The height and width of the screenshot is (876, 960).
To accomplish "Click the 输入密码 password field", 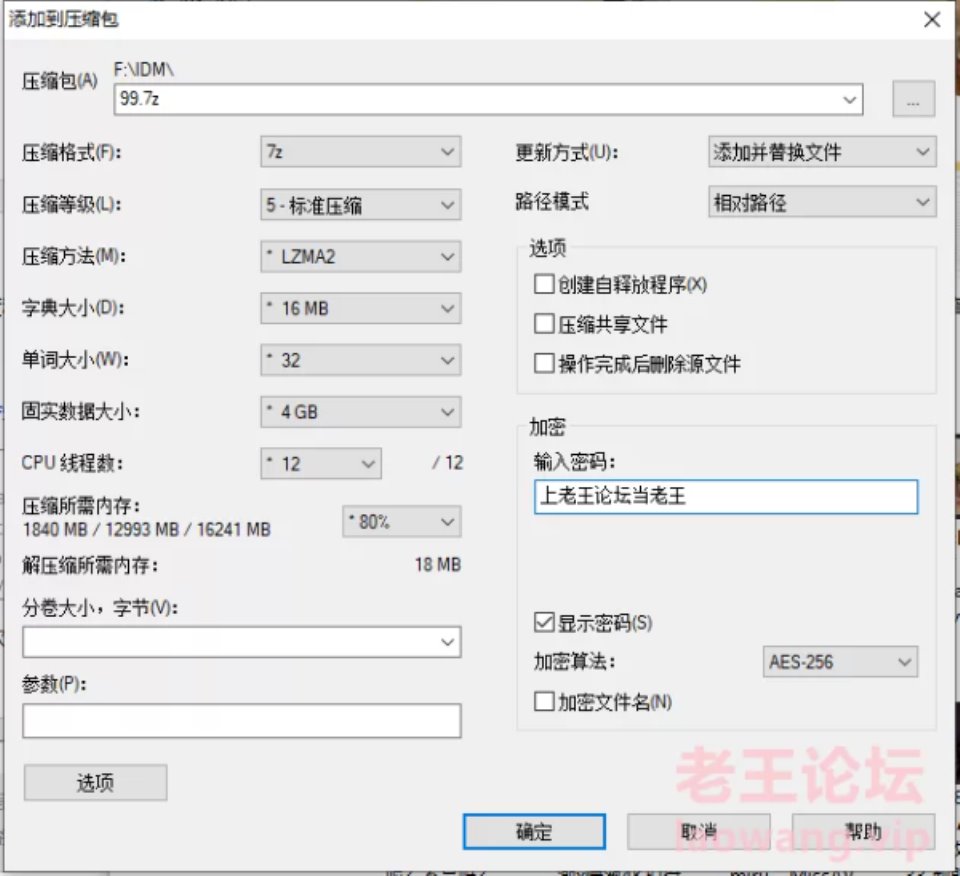I will [726, 496].
